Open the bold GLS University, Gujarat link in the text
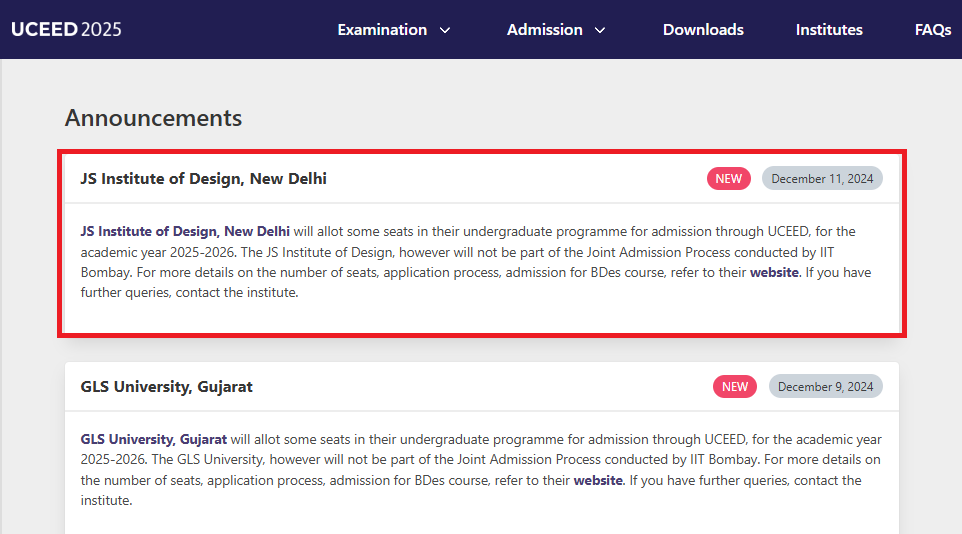 154,439
